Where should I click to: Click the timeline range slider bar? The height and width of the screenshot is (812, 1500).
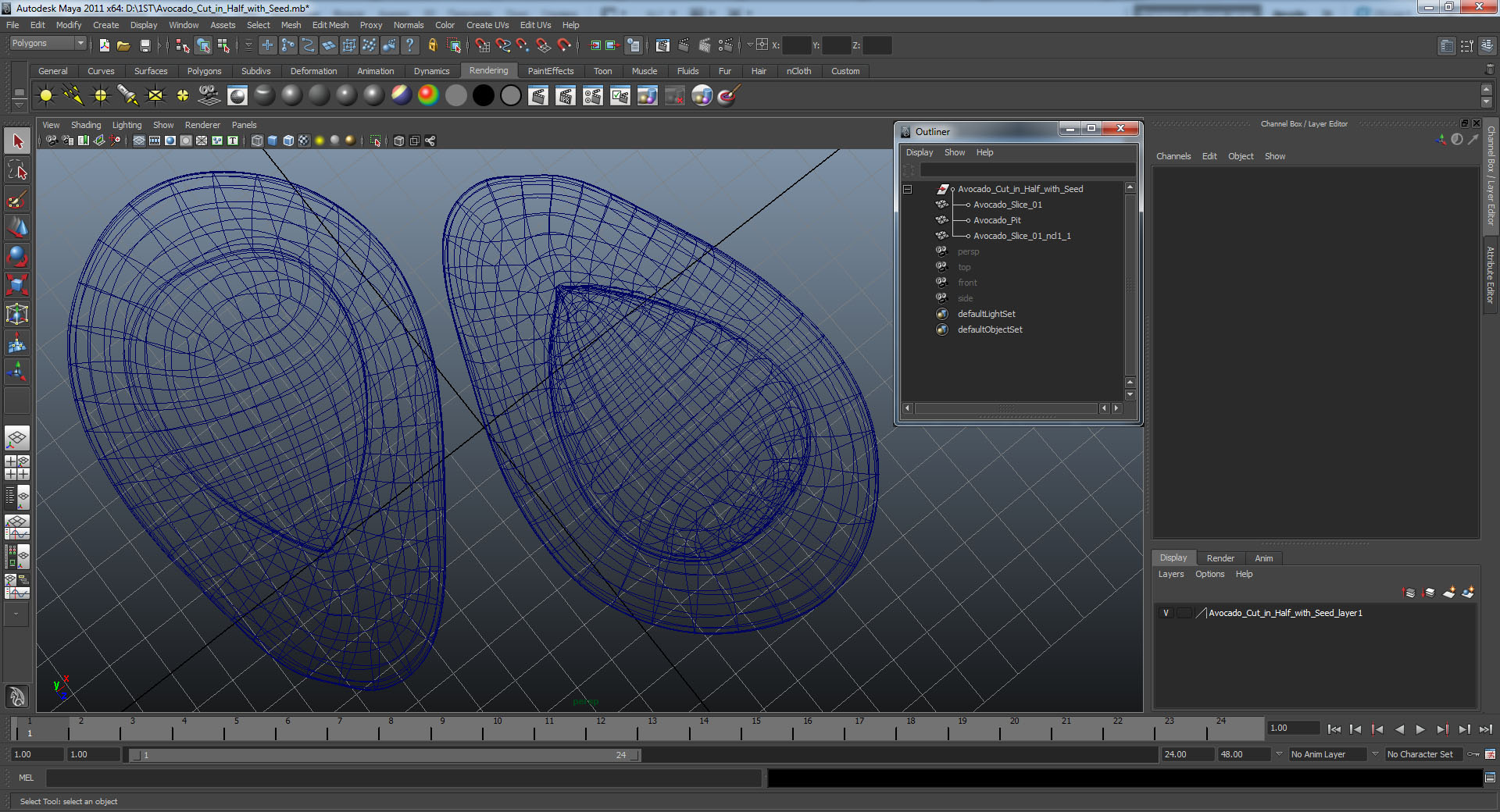(384, 755)
